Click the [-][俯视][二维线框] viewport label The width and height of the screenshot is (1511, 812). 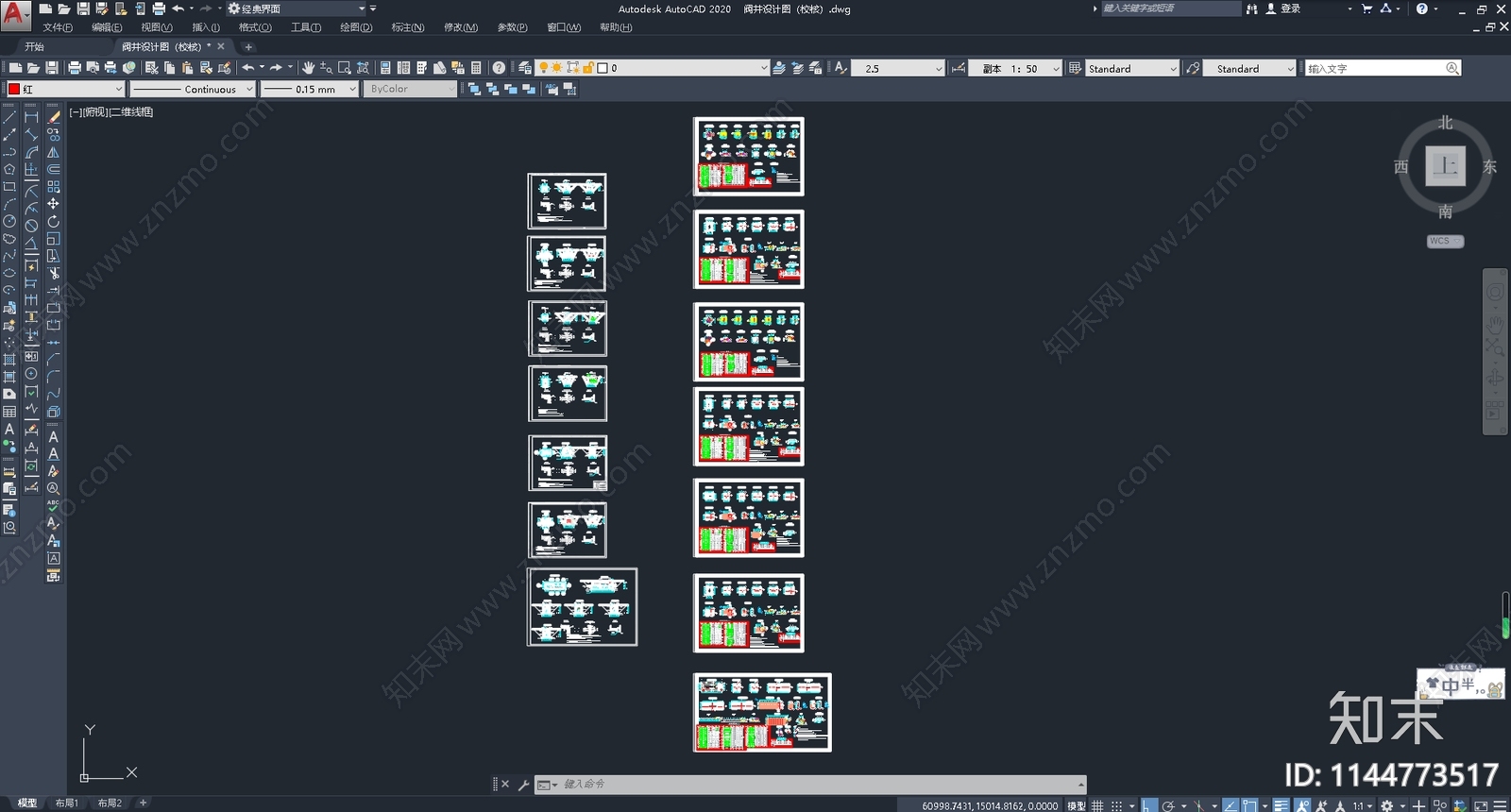click(111, 111)
